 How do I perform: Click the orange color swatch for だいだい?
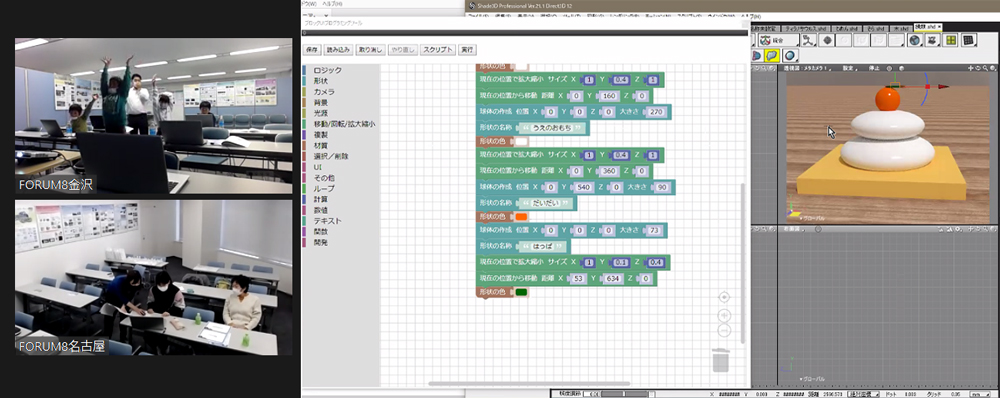(520, 217)
